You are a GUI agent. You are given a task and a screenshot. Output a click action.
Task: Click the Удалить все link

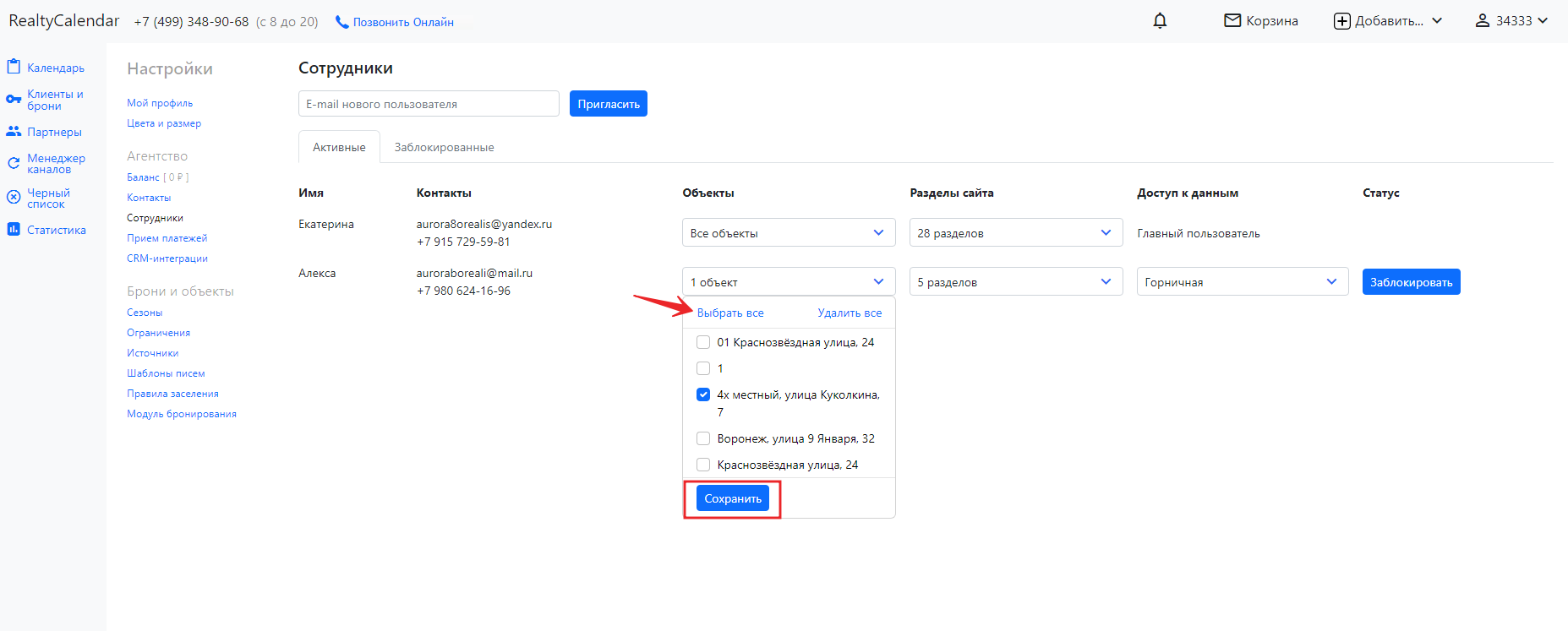pos(850,313)
